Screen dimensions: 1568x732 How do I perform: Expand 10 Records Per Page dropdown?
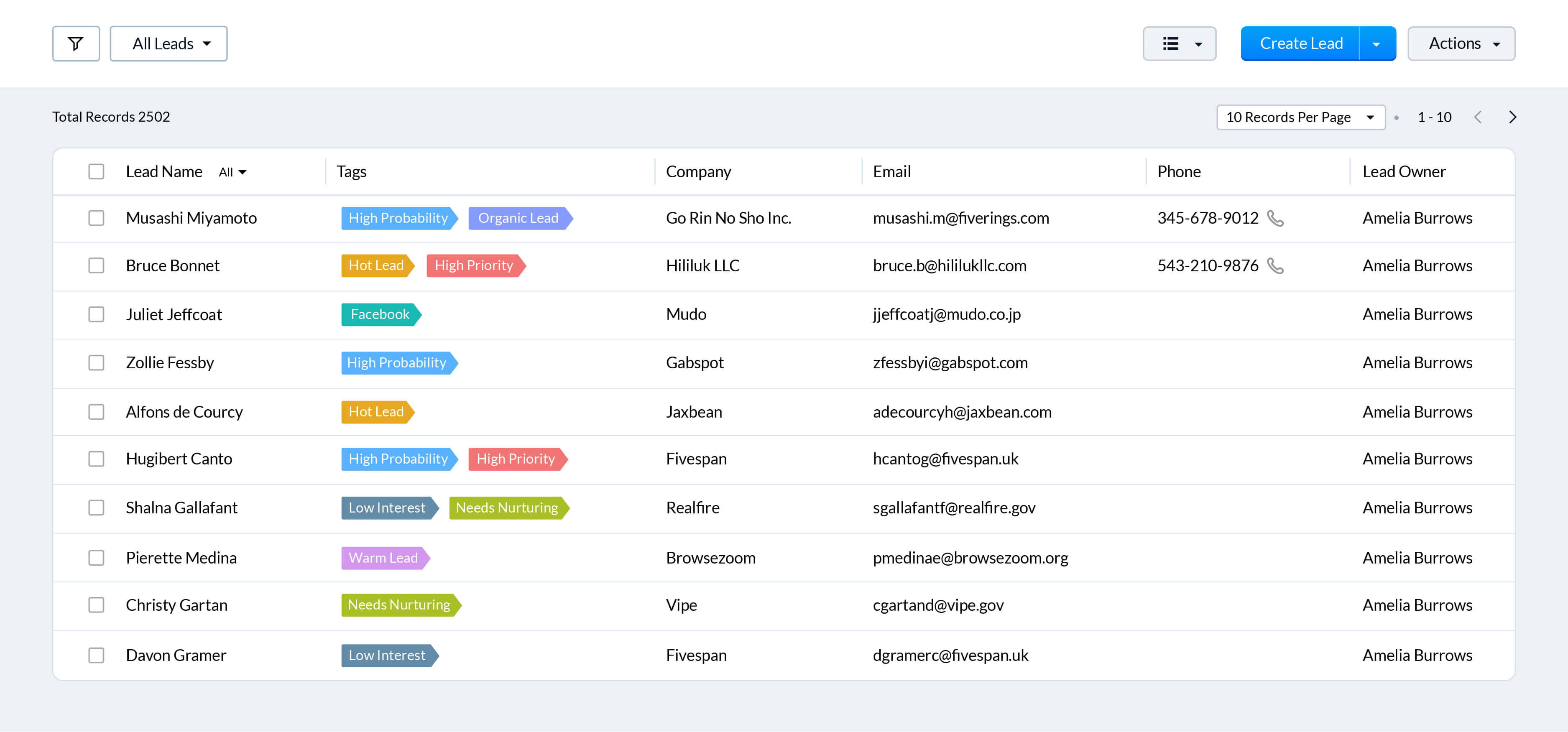(x=1300, y=117)
